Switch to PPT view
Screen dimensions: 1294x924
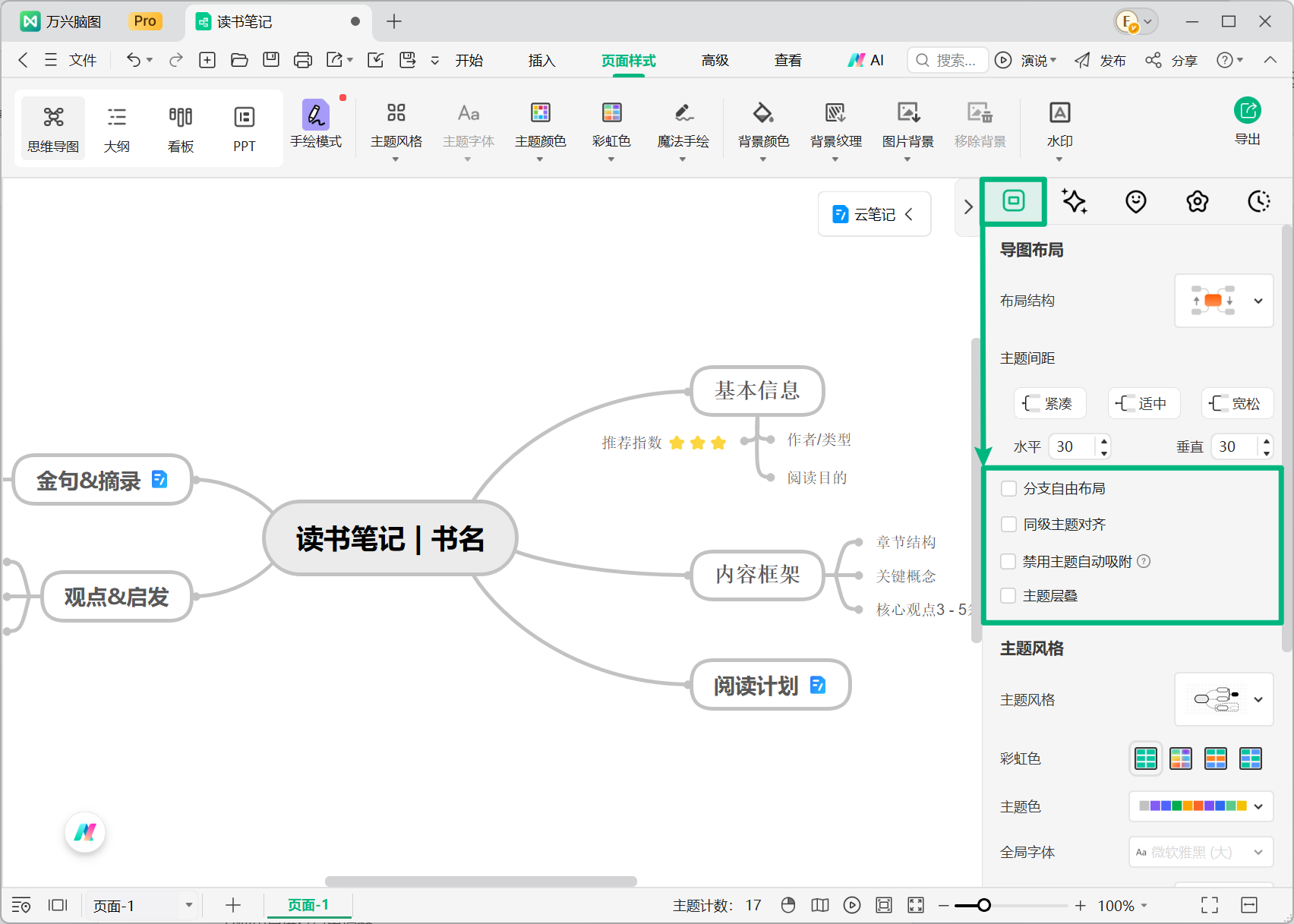[x=245, y=128]
